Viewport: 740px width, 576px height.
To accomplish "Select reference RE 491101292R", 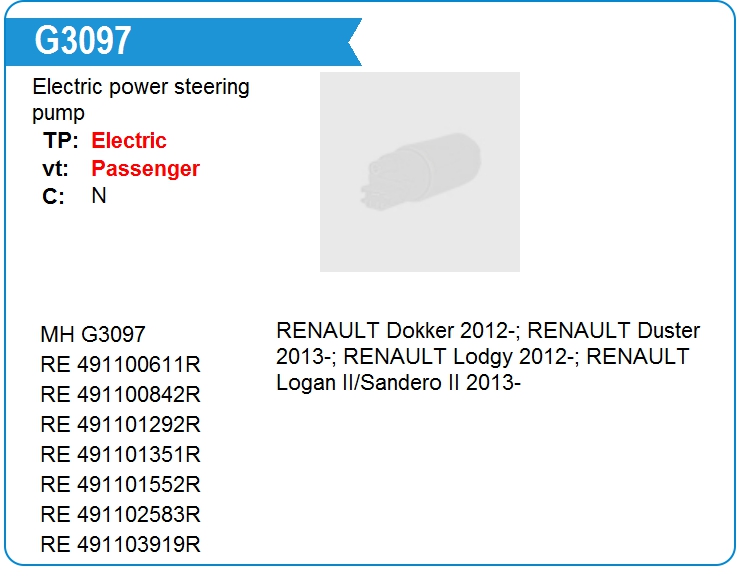I will coord(121,424).
